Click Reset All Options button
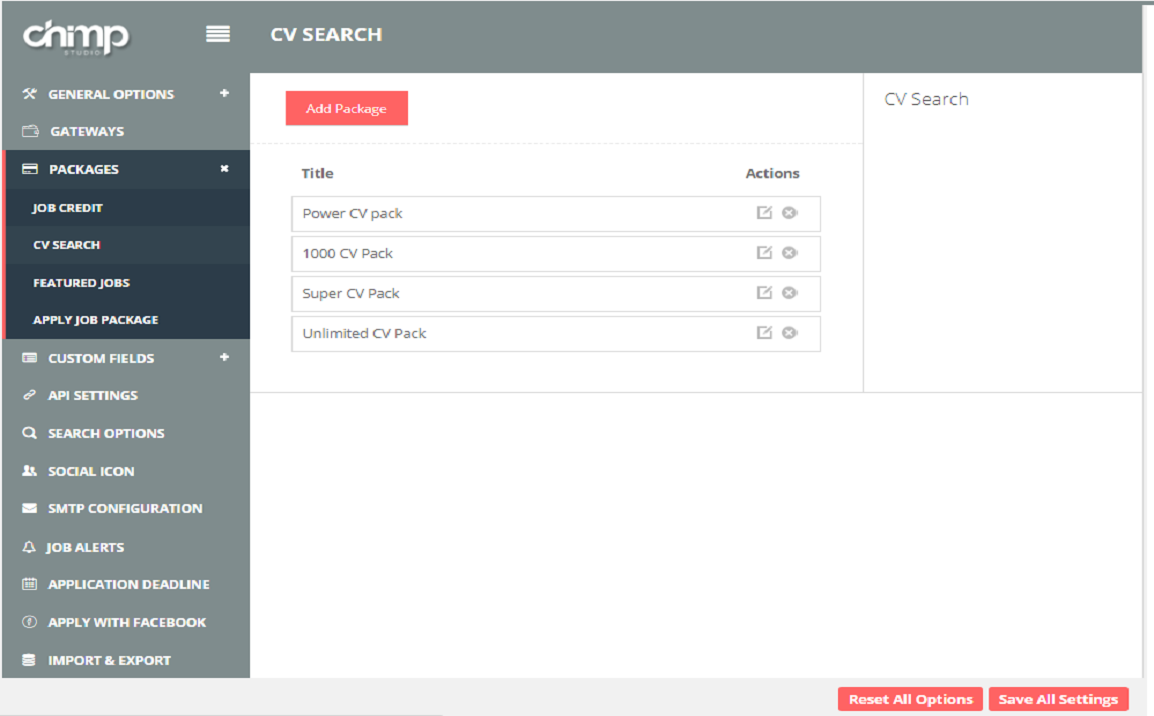 click(910, 699)
